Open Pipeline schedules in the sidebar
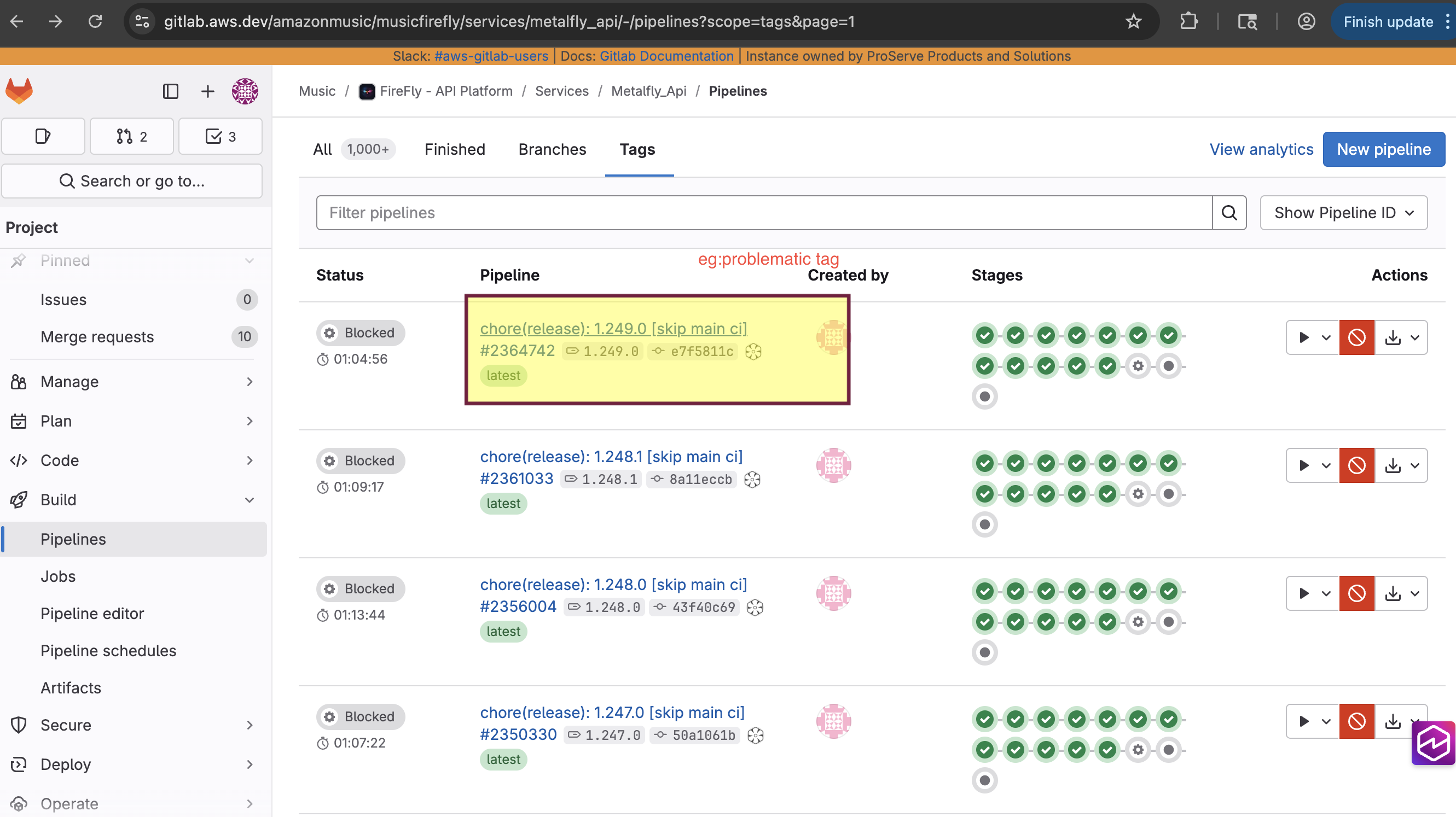1456x817 pixels. (108, 651)
